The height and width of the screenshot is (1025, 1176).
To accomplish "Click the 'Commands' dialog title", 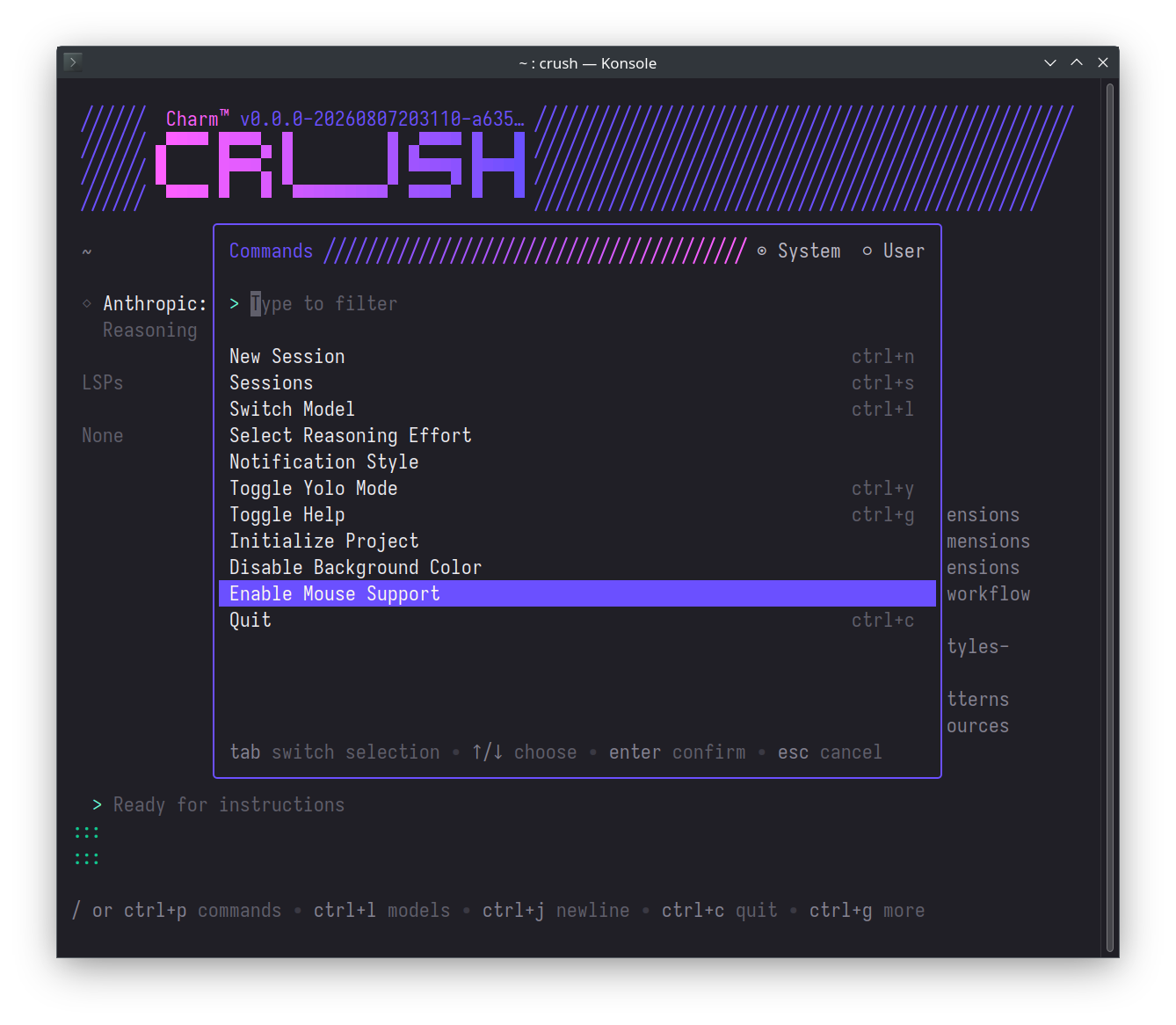I will tap(271, 251).
